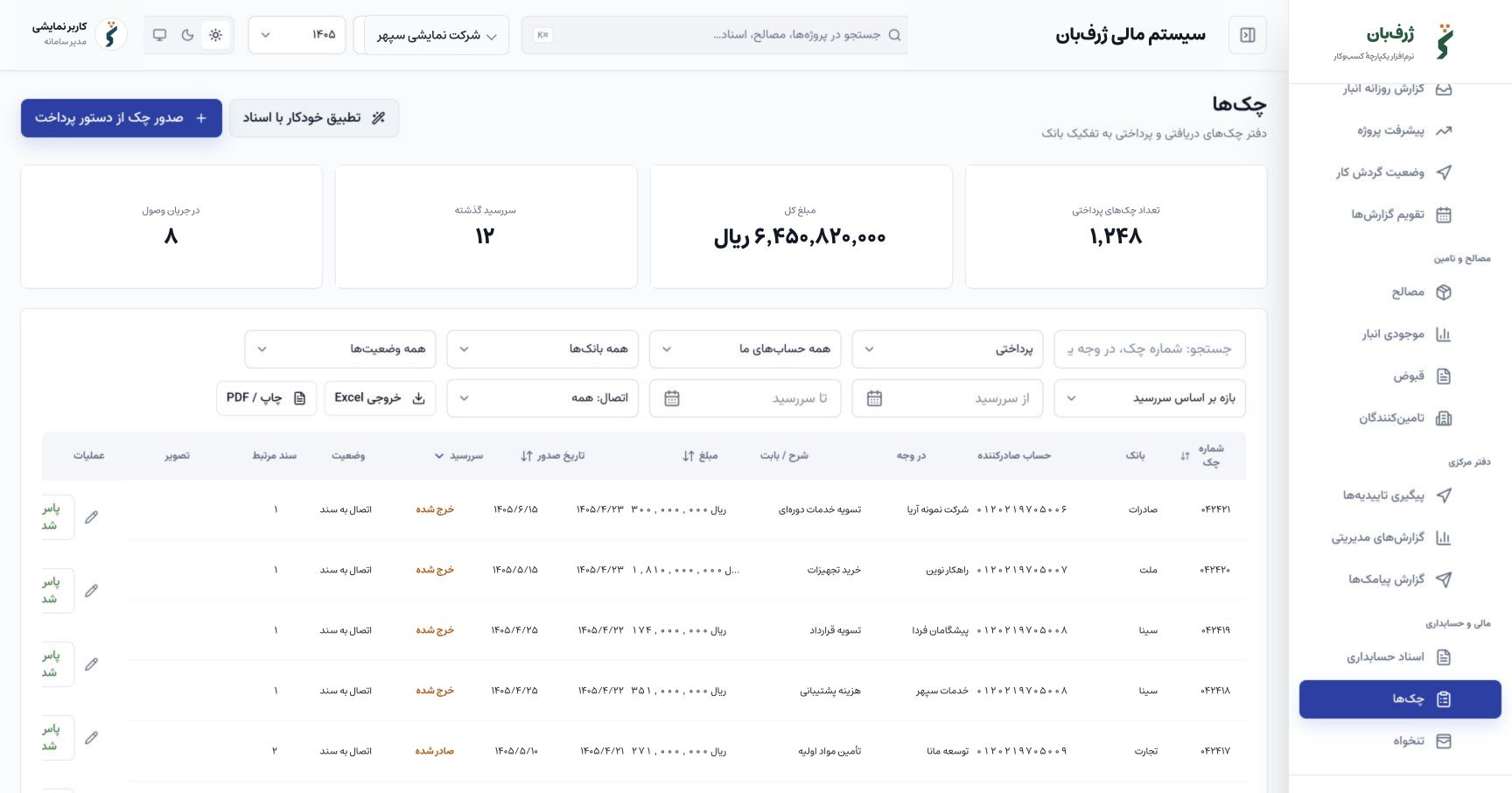Click the موجودی انبار chart icon
The image size is (1512, 793).
click(1444, 334)
